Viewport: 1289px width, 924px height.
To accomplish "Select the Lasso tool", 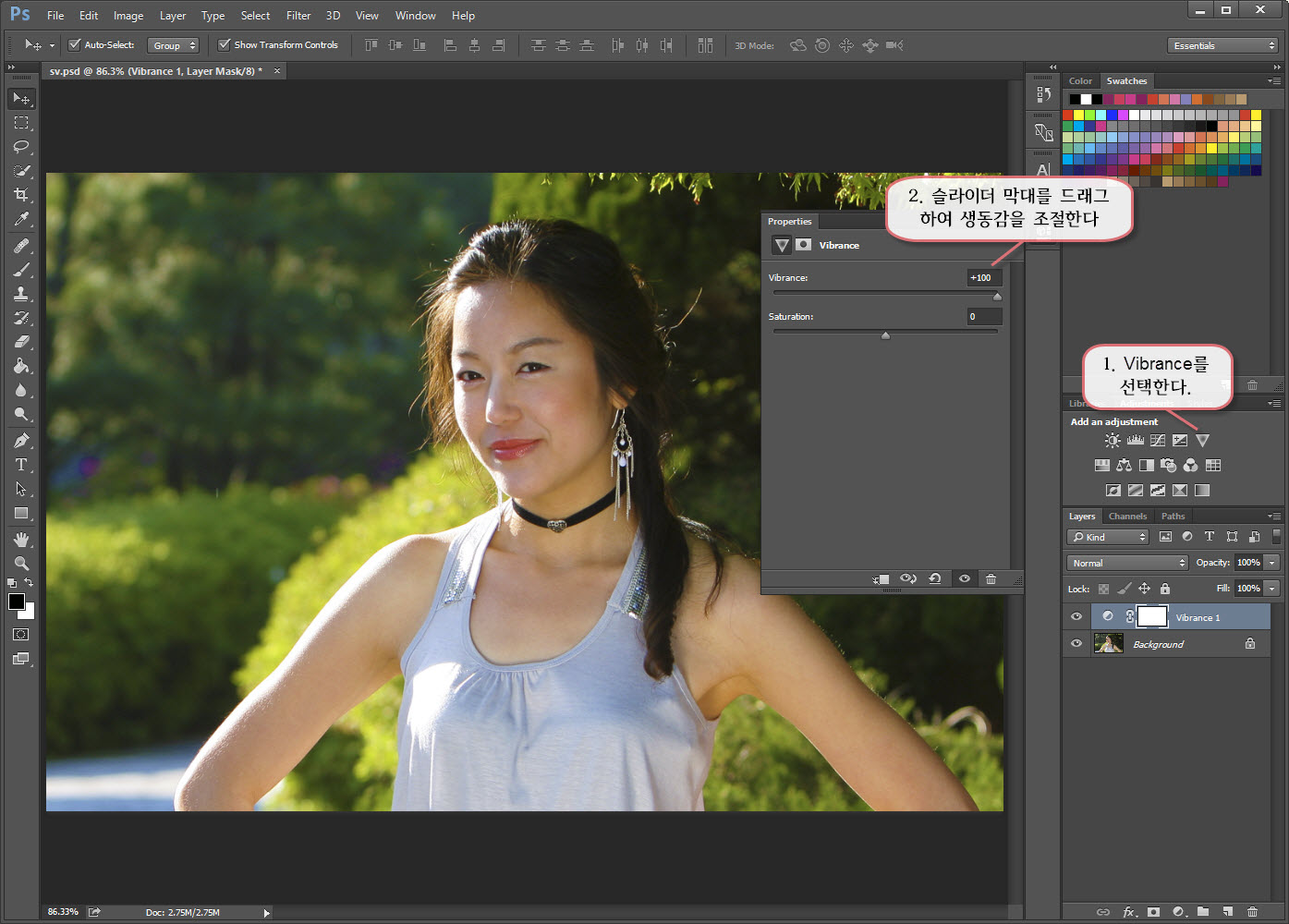I will pyautogui.click(x=21, y=146).
